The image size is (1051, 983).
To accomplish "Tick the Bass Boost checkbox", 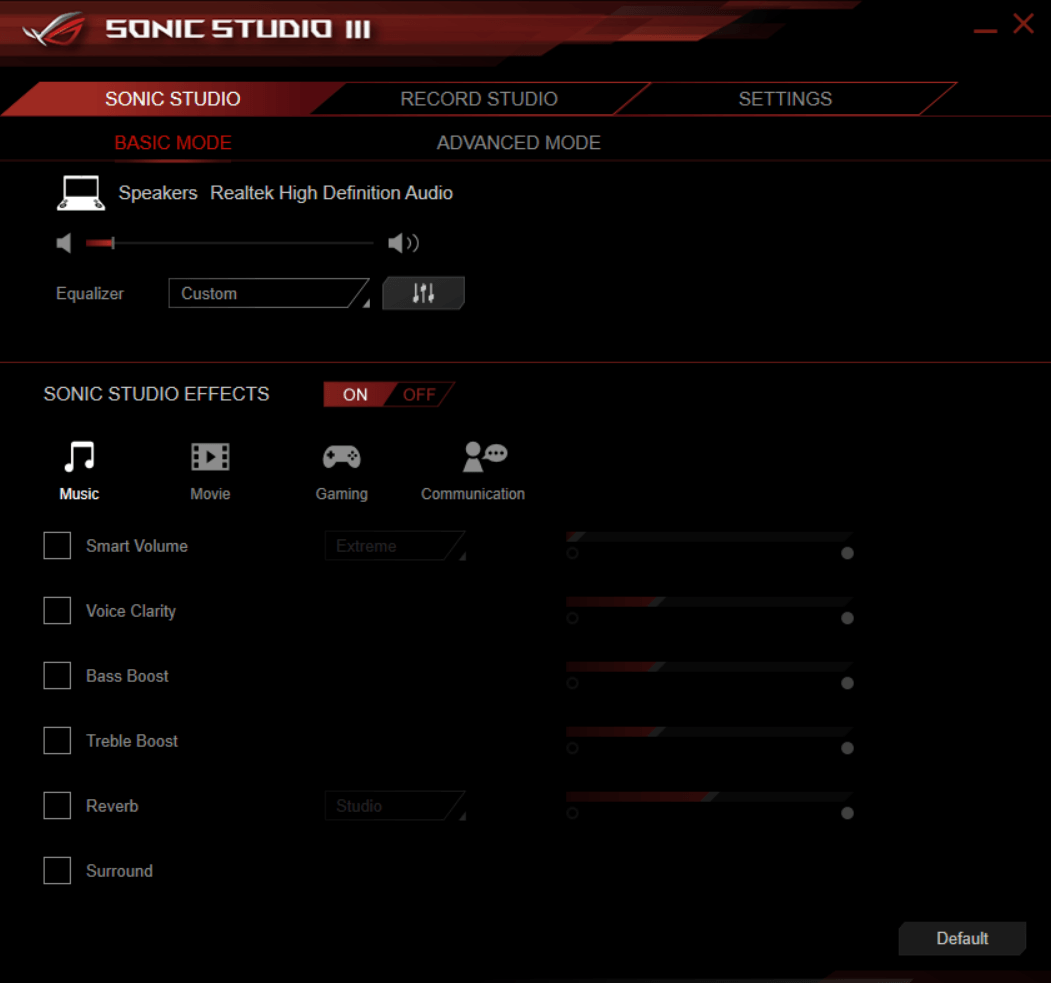I will click(57, 676).
